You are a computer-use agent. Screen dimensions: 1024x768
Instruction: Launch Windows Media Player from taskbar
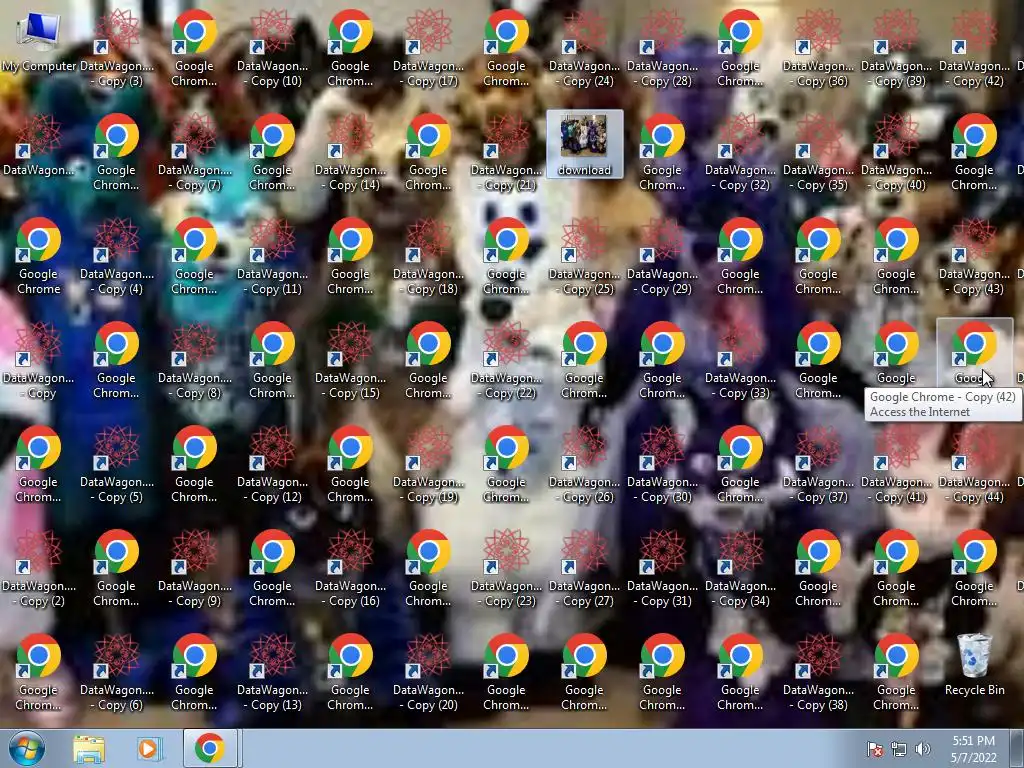tap(149, 749)
